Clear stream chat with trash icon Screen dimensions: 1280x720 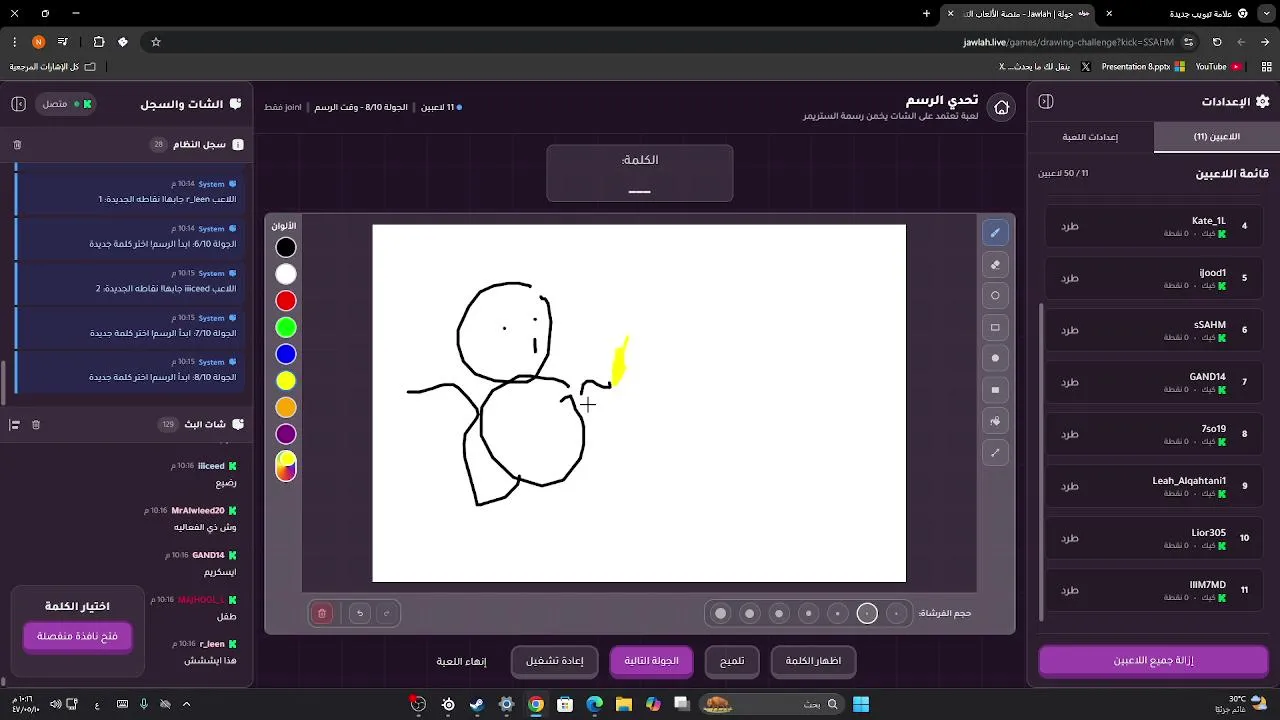click(x=36, y=425)
